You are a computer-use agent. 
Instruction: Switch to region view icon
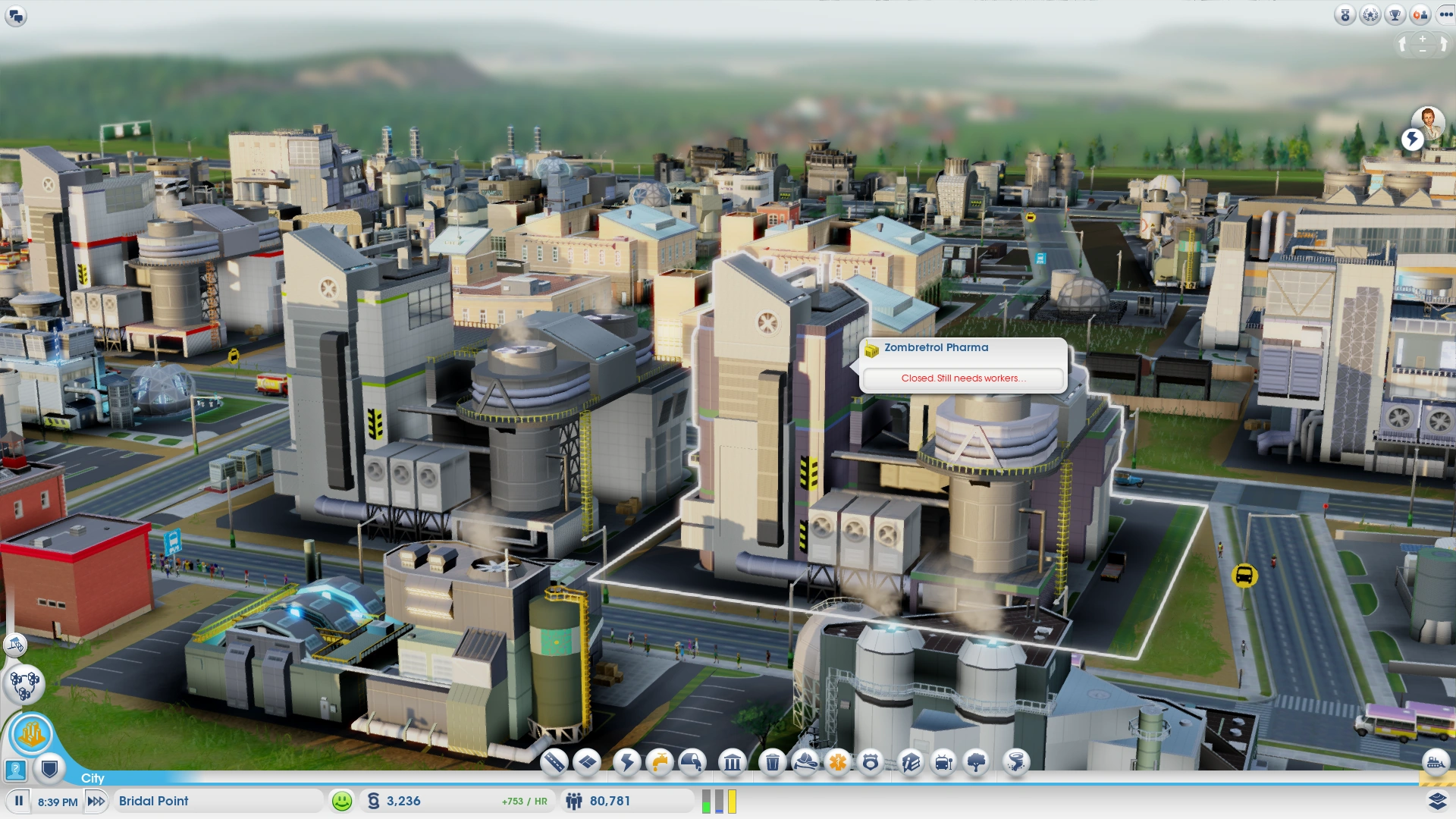coord(25,685)
